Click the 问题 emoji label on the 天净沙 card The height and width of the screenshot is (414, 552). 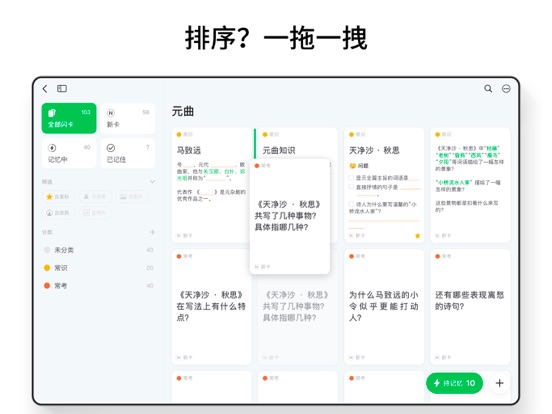359,165
